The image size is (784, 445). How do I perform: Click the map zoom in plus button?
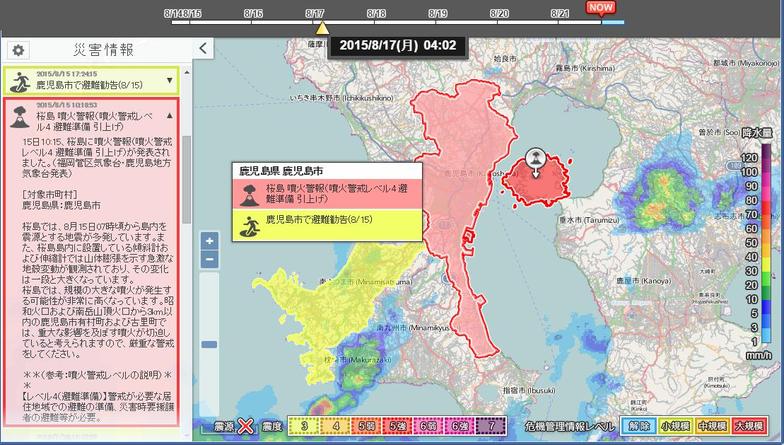(x=209, y=241)
